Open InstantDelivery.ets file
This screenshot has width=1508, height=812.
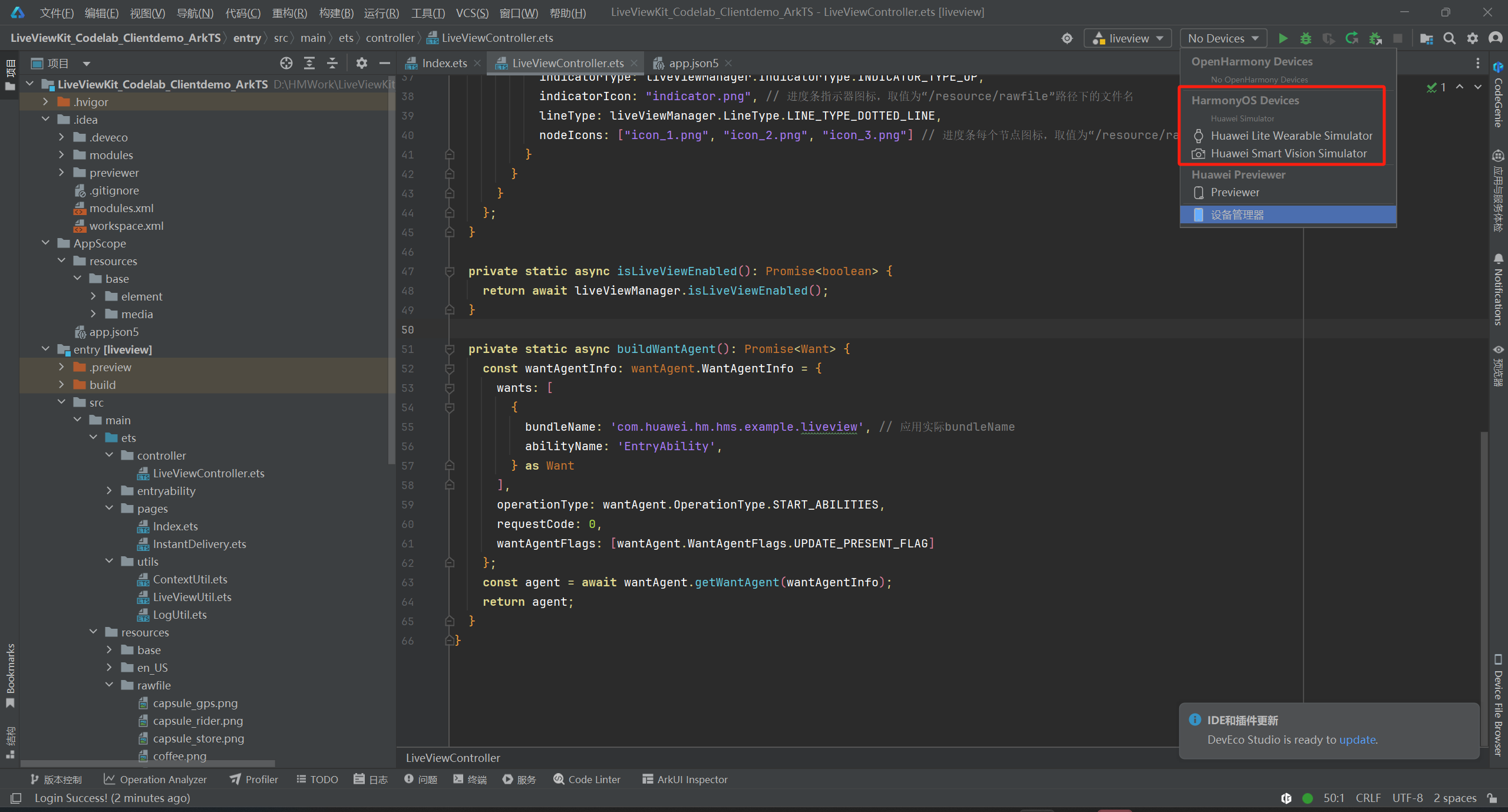199,544
